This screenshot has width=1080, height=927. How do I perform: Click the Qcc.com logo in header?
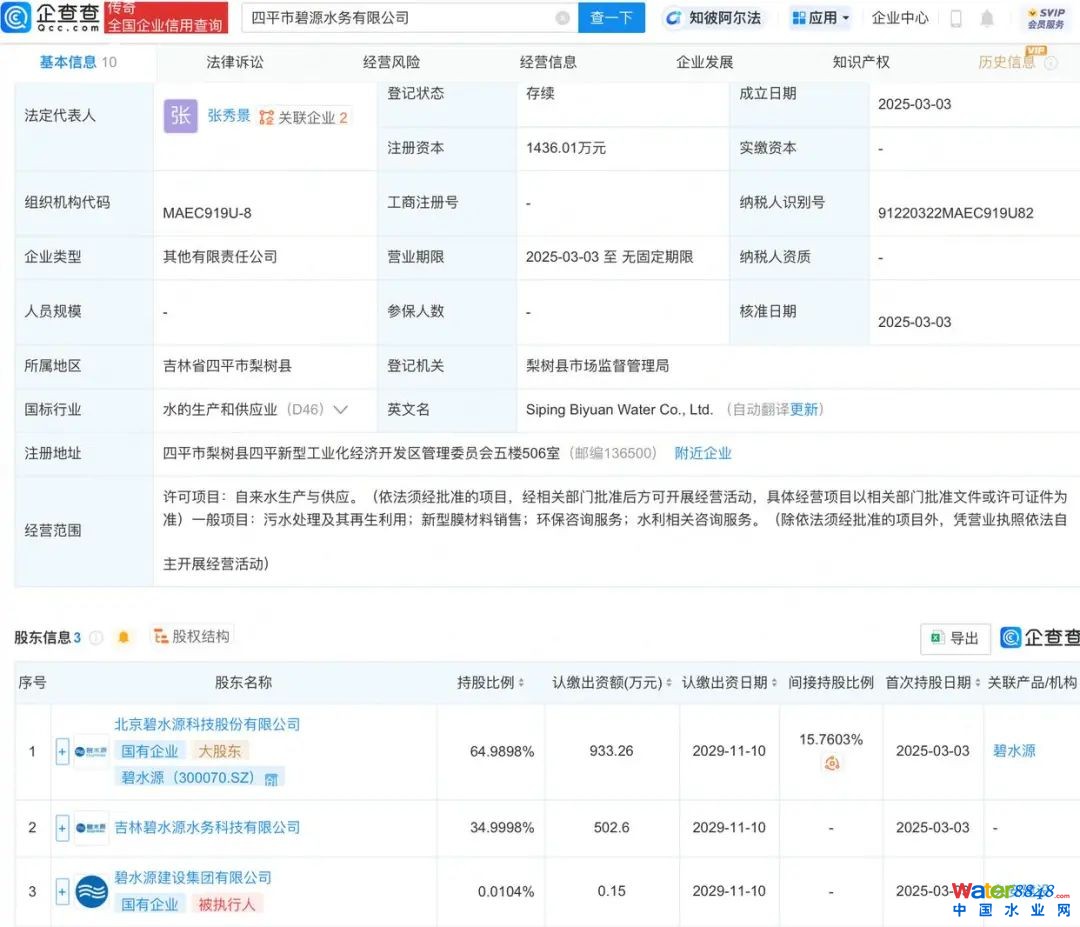(52, 17)
